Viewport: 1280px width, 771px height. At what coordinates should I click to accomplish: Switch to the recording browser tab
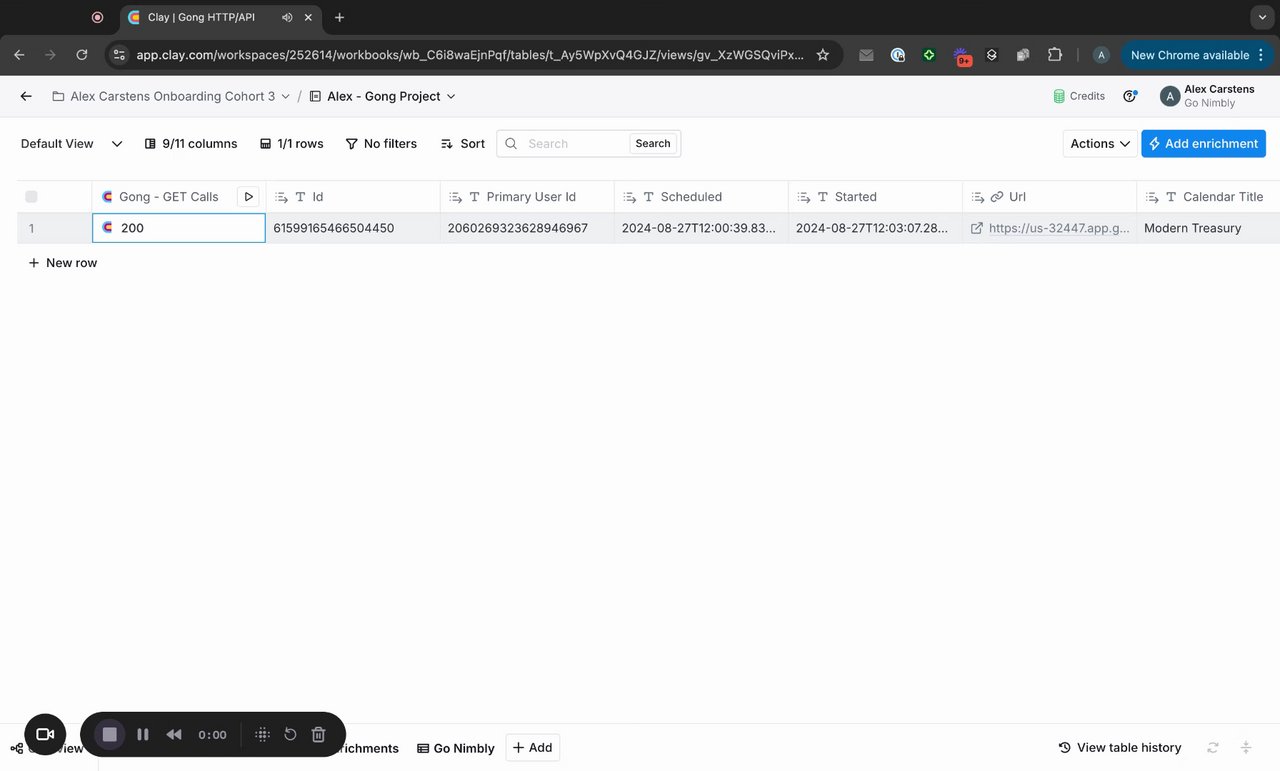pos(97,17)
